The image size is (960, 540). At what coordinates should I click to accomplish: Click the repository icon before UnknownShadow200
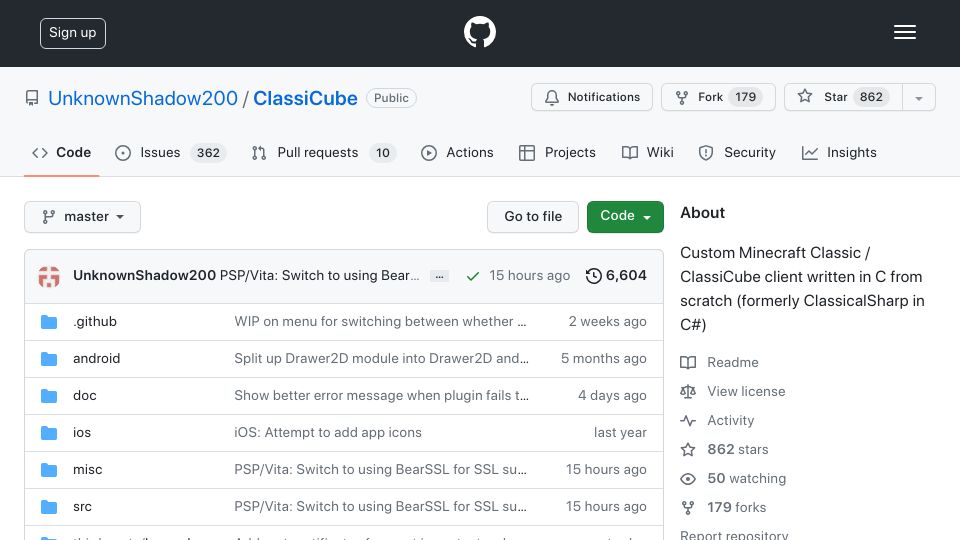point(32,98)
